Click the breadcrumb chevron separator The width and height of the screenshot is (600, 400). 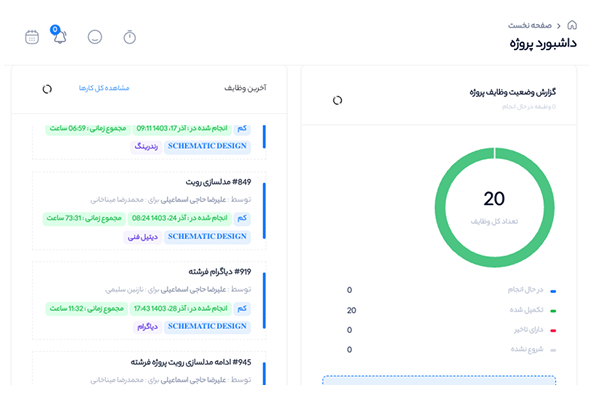(x=559, y=26)
